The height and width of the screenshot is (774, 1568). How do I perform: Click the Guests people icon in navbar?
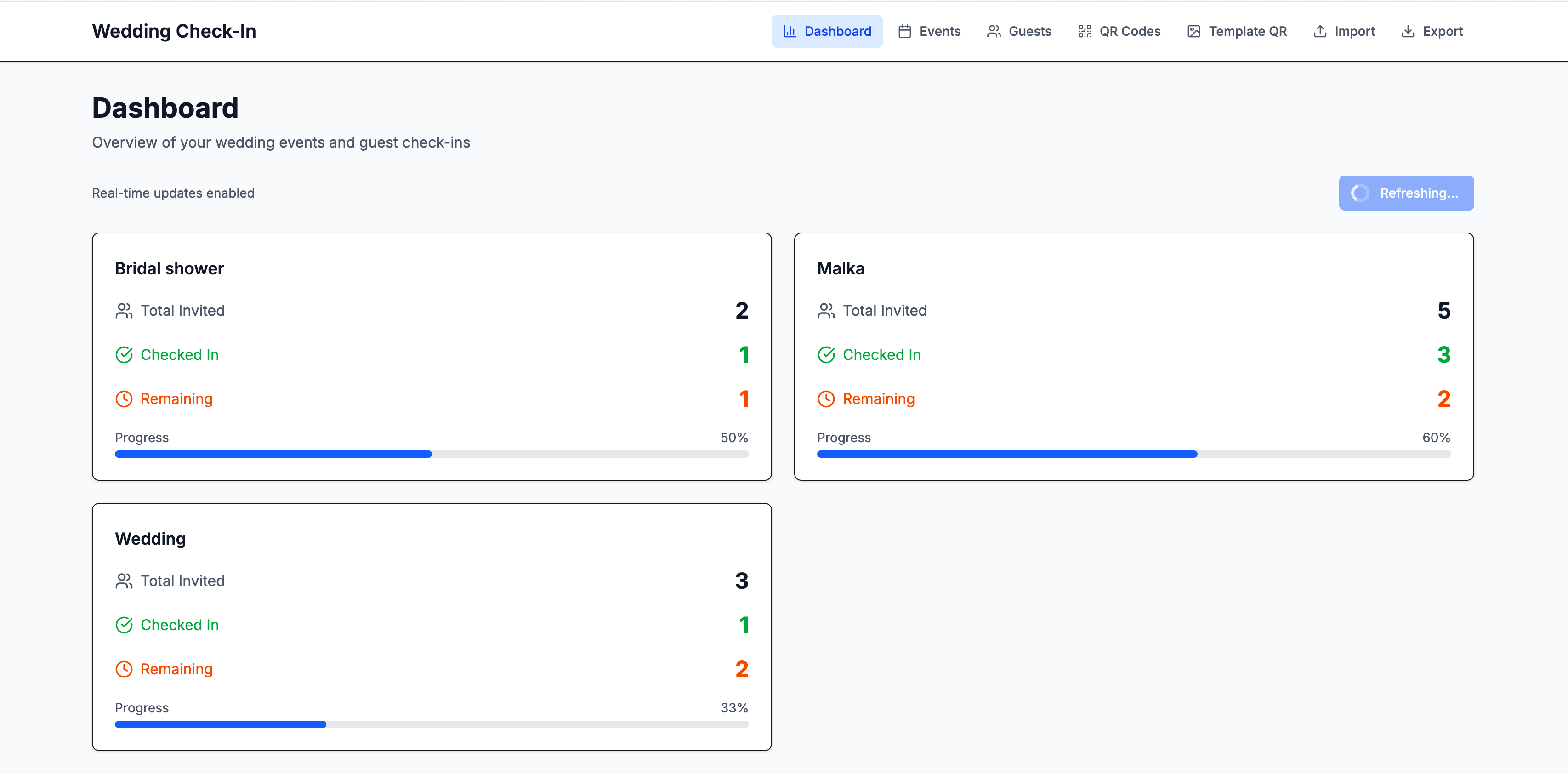[x=994, y=31]
